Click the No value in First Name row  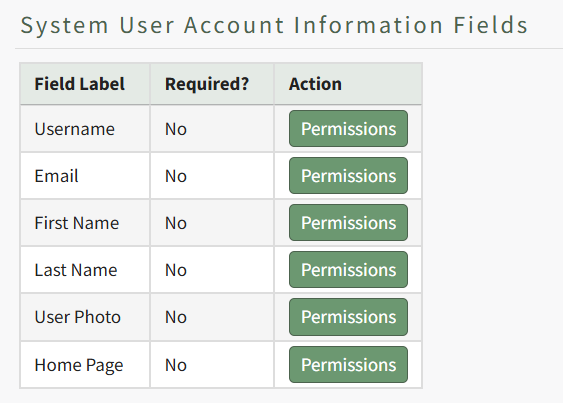pyautogui.click(x=176, y=223)
